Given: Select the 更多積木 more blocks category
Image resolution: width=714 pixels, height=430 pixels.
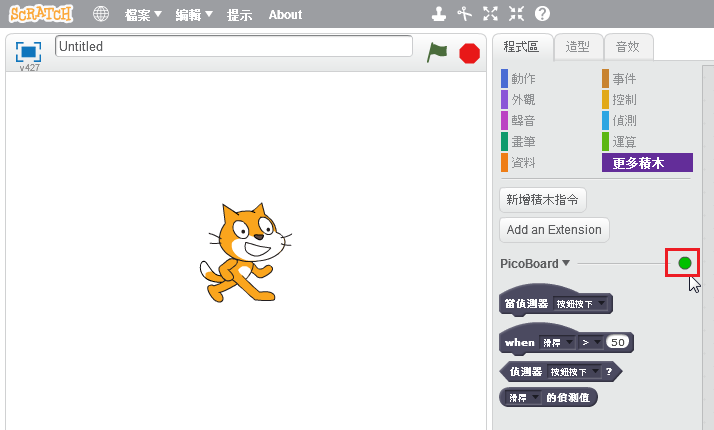Looking at the screenshot, I should click(x=647, y=162).
